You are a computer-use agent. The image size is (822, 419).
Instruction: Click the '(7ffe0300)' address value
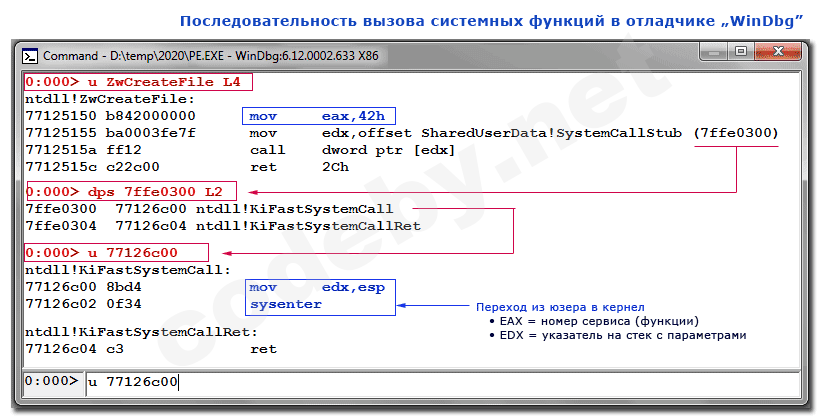click(x=736, y=133)
